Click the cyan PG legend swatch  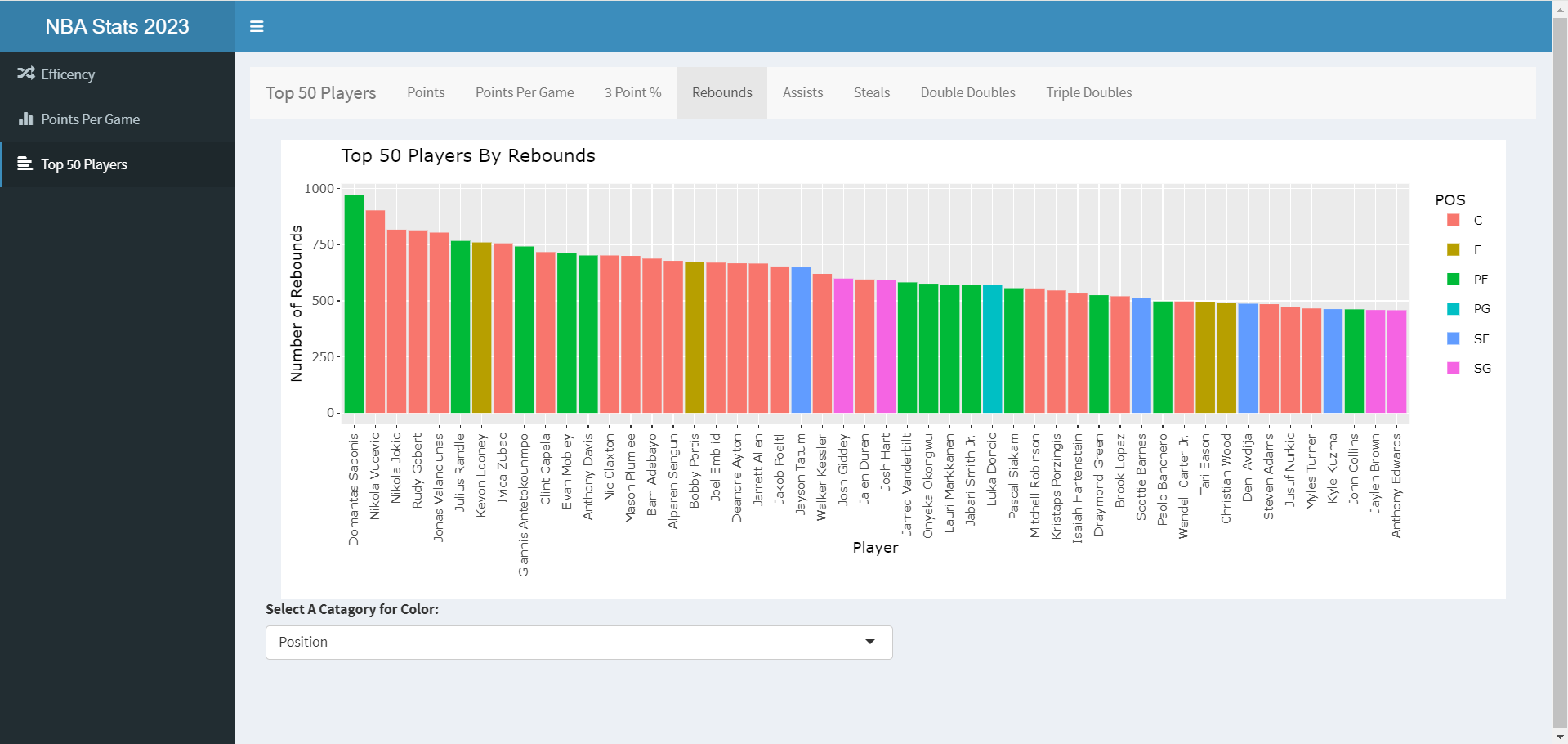pyautogui.click(x=1453, y=309)
